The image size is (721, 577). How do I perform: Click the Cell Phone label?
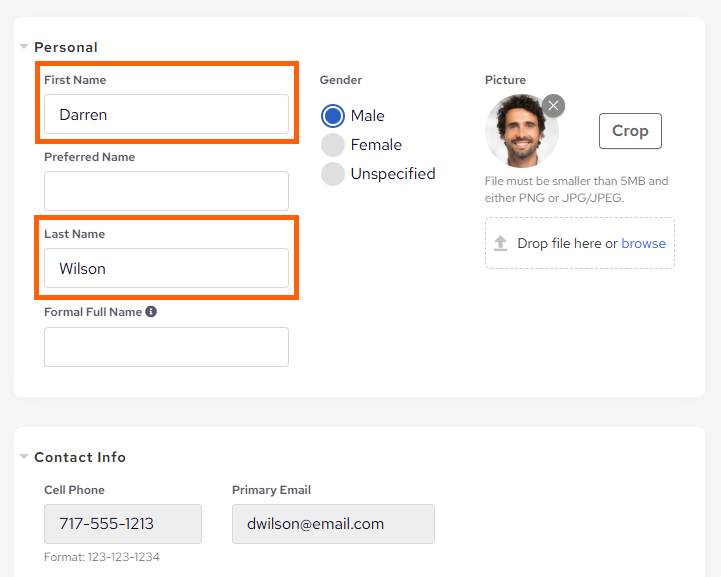(x=74, y=490)
